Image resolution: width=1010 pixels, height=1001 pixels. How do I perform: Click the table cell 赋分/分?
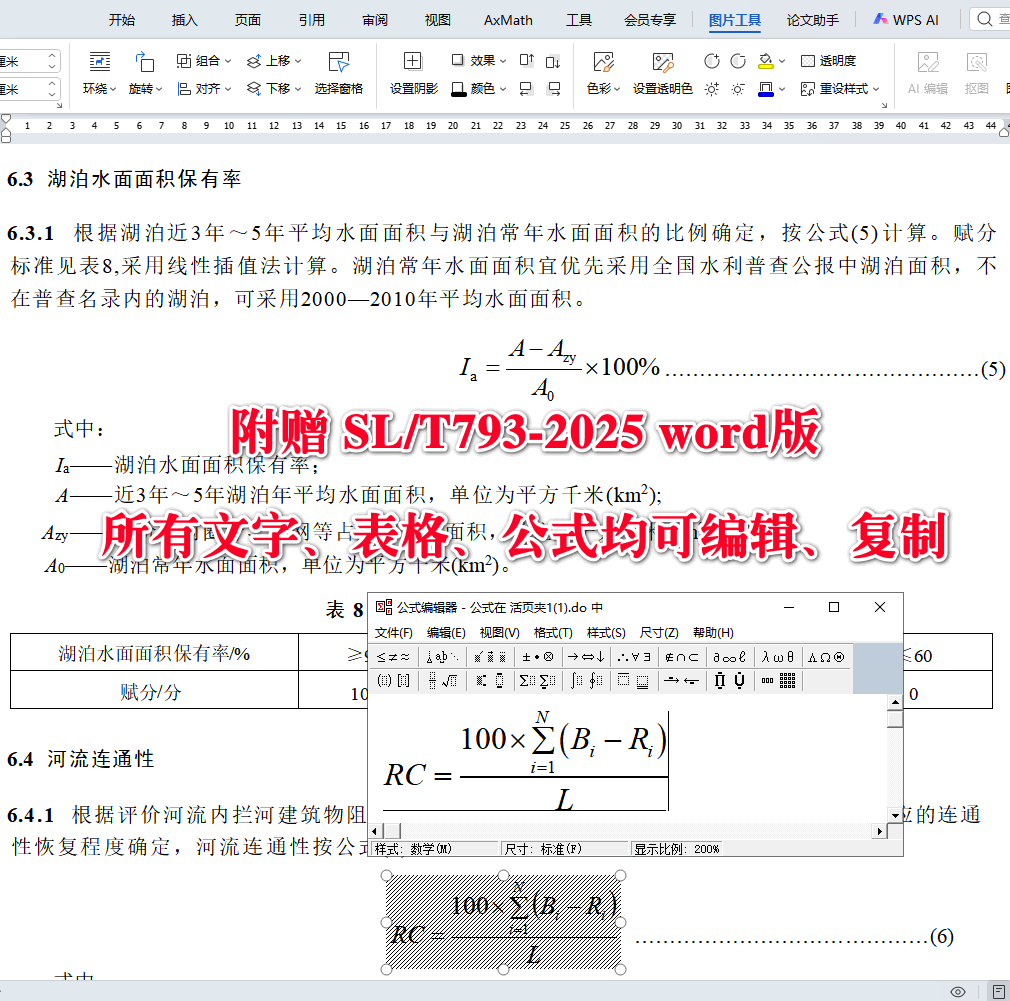pos(154,691)
